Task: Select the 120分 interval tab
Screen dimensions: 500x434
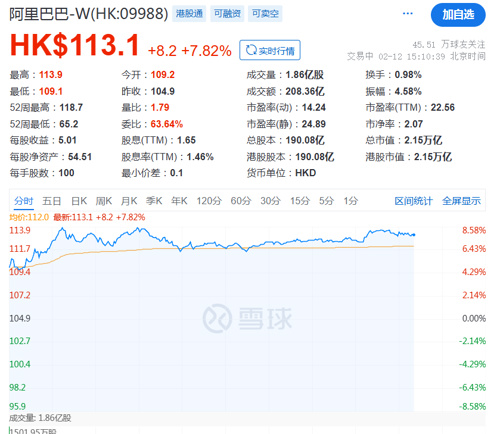Action: [x=209, y=201]
